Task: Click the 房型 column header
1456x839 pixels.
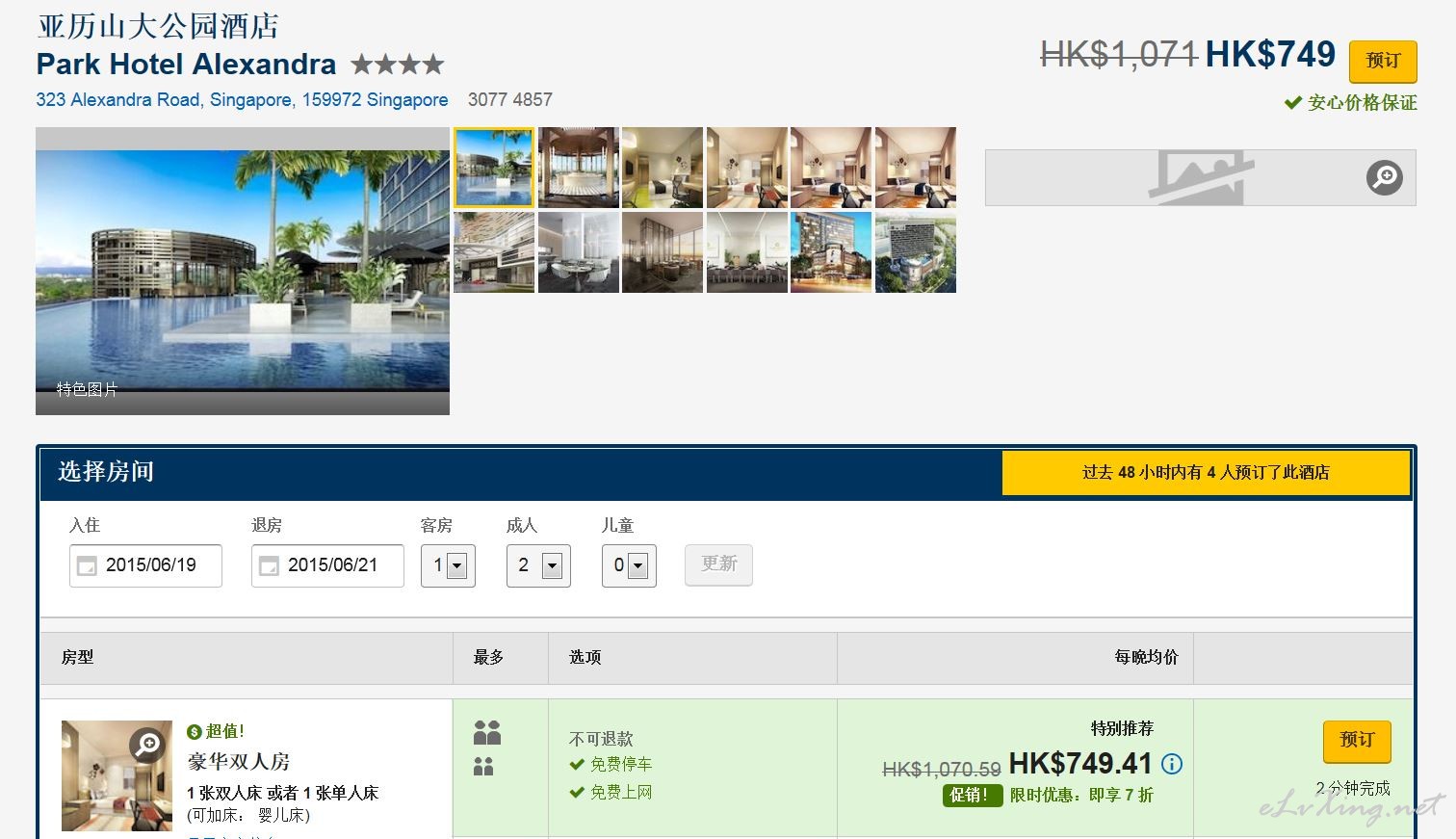Action: coord(77,657)
